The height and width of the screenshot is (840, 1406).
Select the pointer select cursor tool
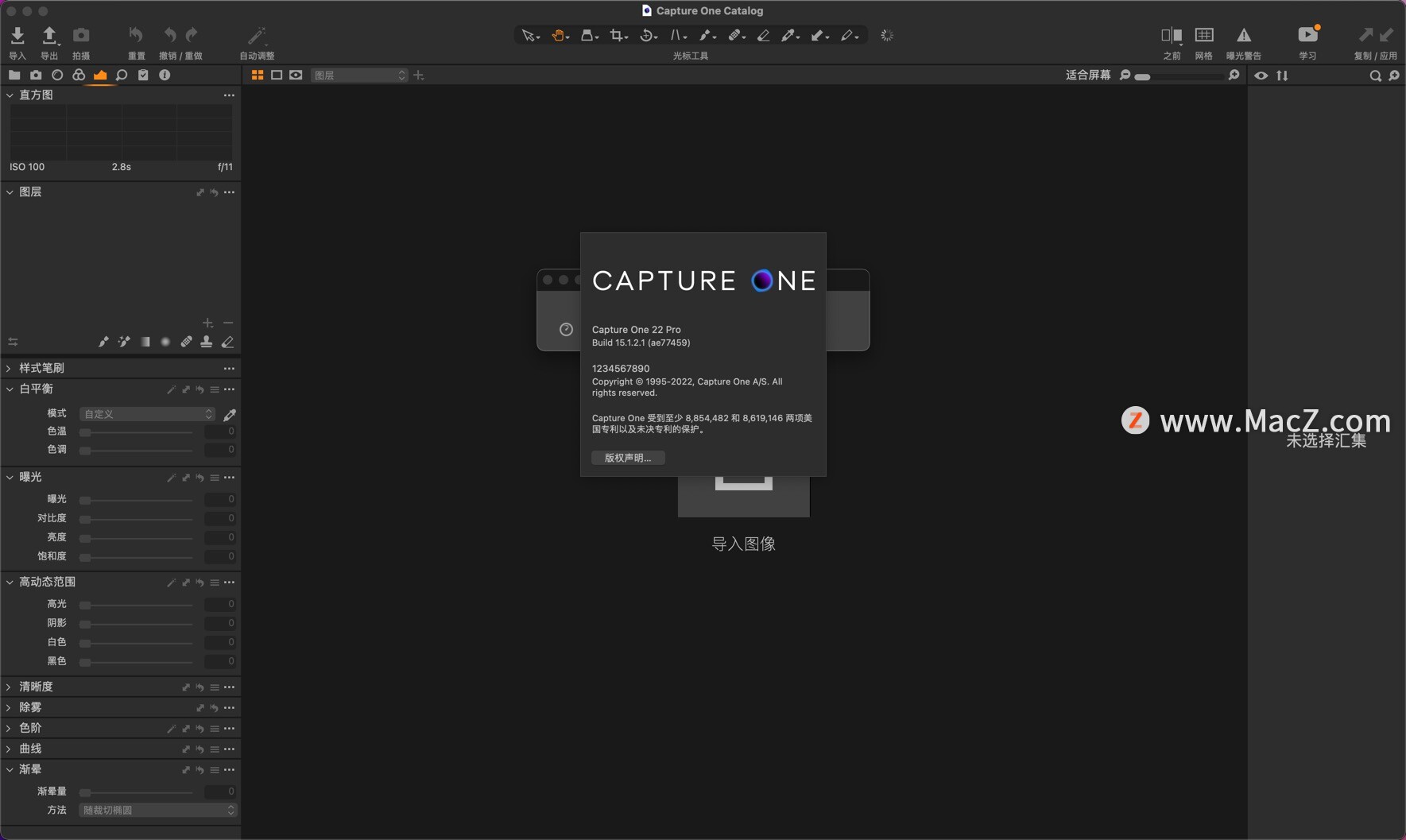pos(530,36)
